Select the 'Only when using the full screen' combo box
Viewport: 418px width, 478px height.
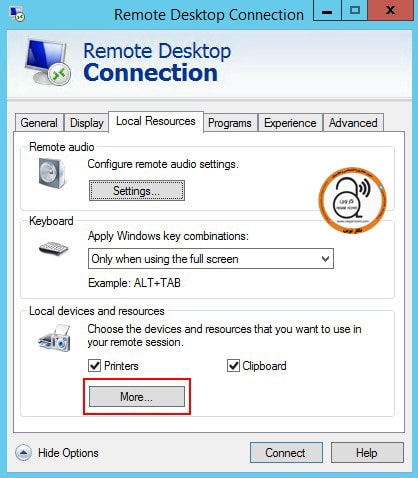211,259
